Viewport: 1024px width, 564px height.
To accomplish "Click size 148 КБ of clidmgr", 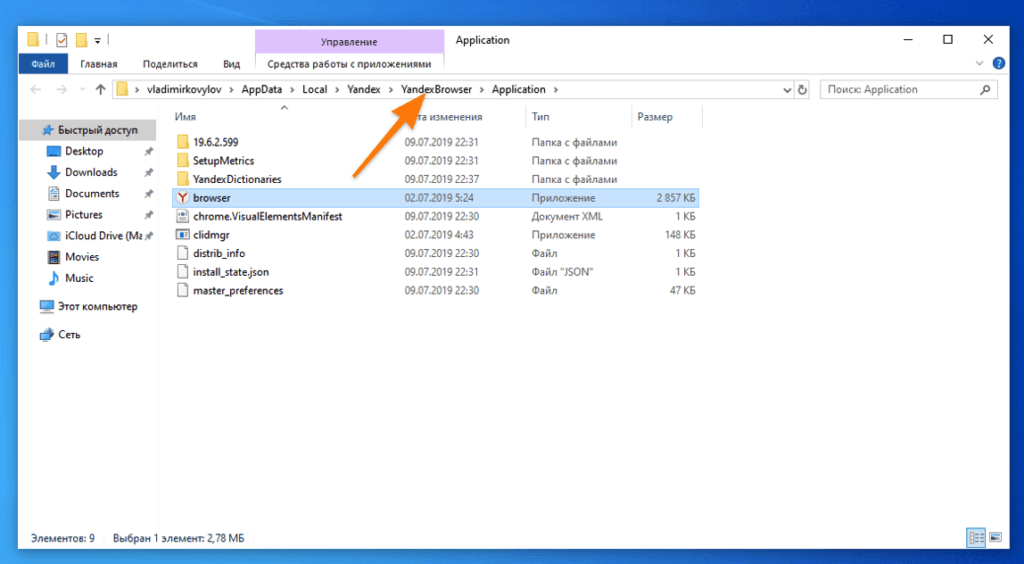I will point(680,235).
